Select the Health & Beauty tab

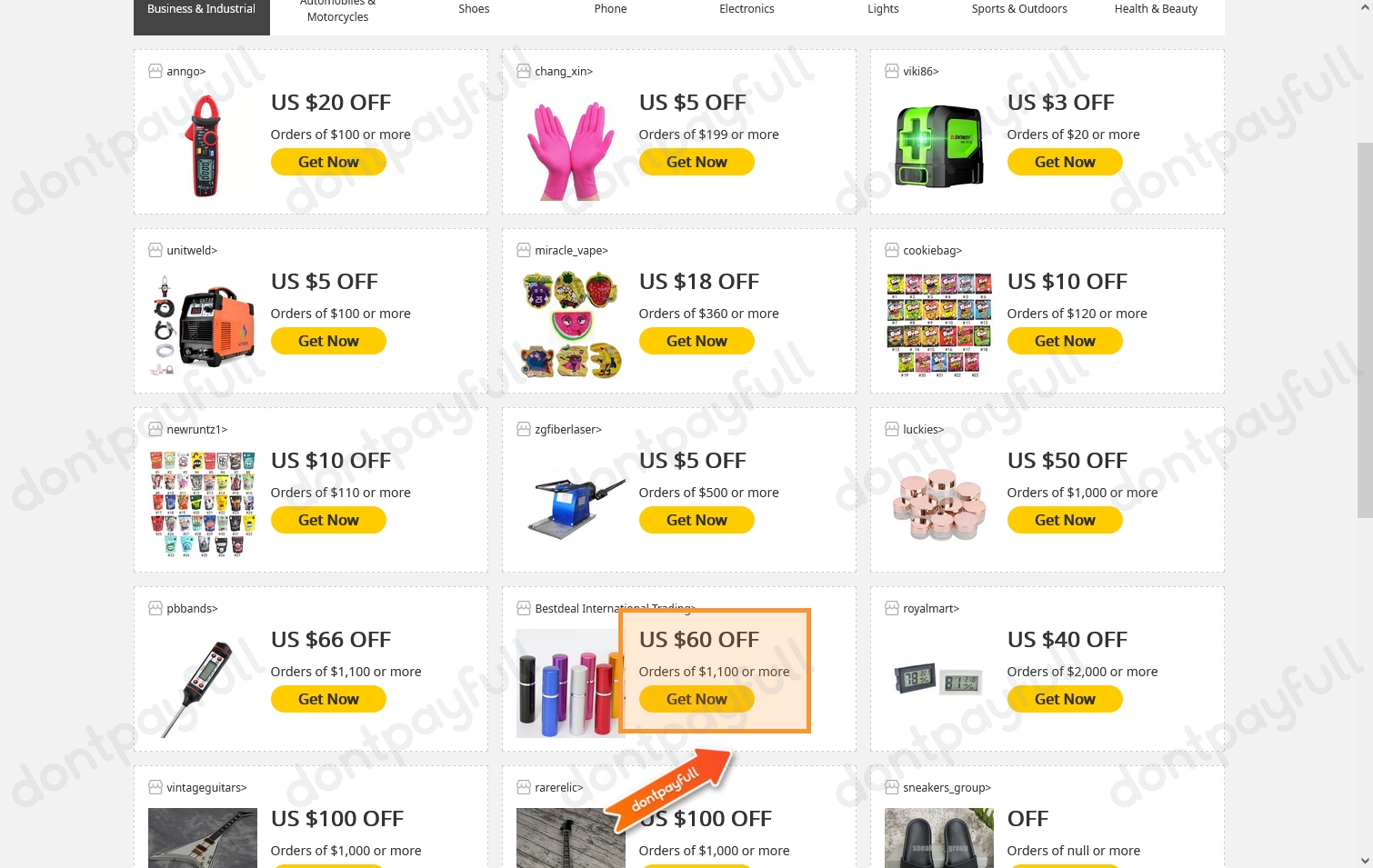click(x=1156, y=9)
